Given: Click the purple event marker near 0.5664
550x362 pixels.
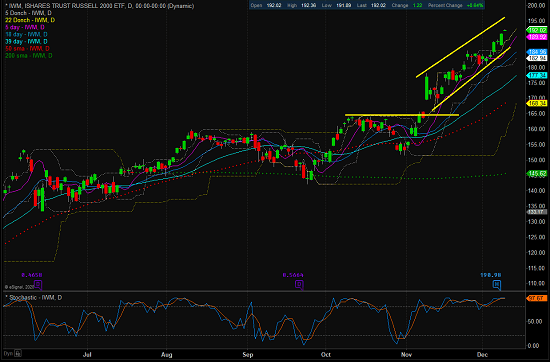Looking at the screenshot, I should pyautogui.click(x=299, y=284).
